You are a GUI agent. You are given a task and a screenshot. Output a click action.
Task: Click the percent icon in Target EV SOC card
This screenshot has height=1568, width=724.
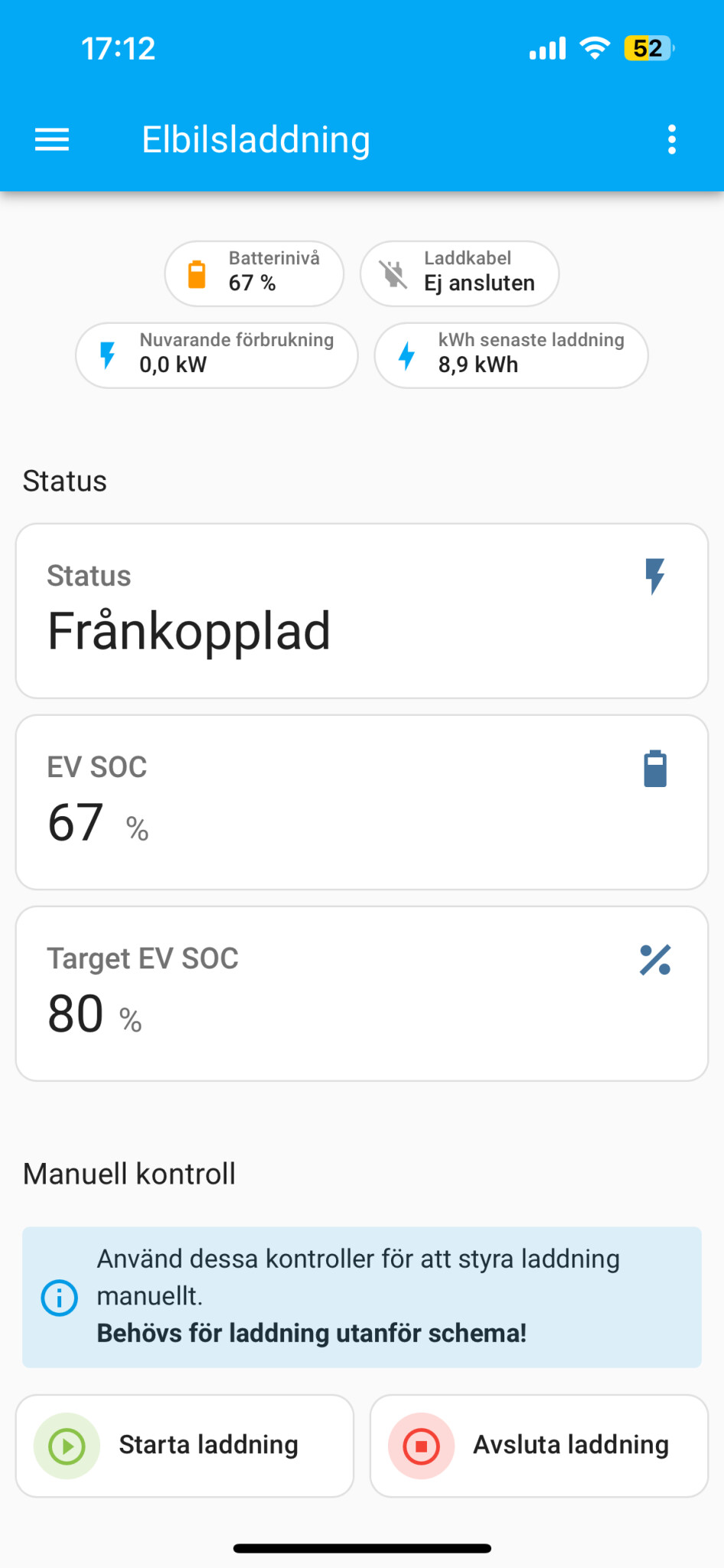coord(655,960)
